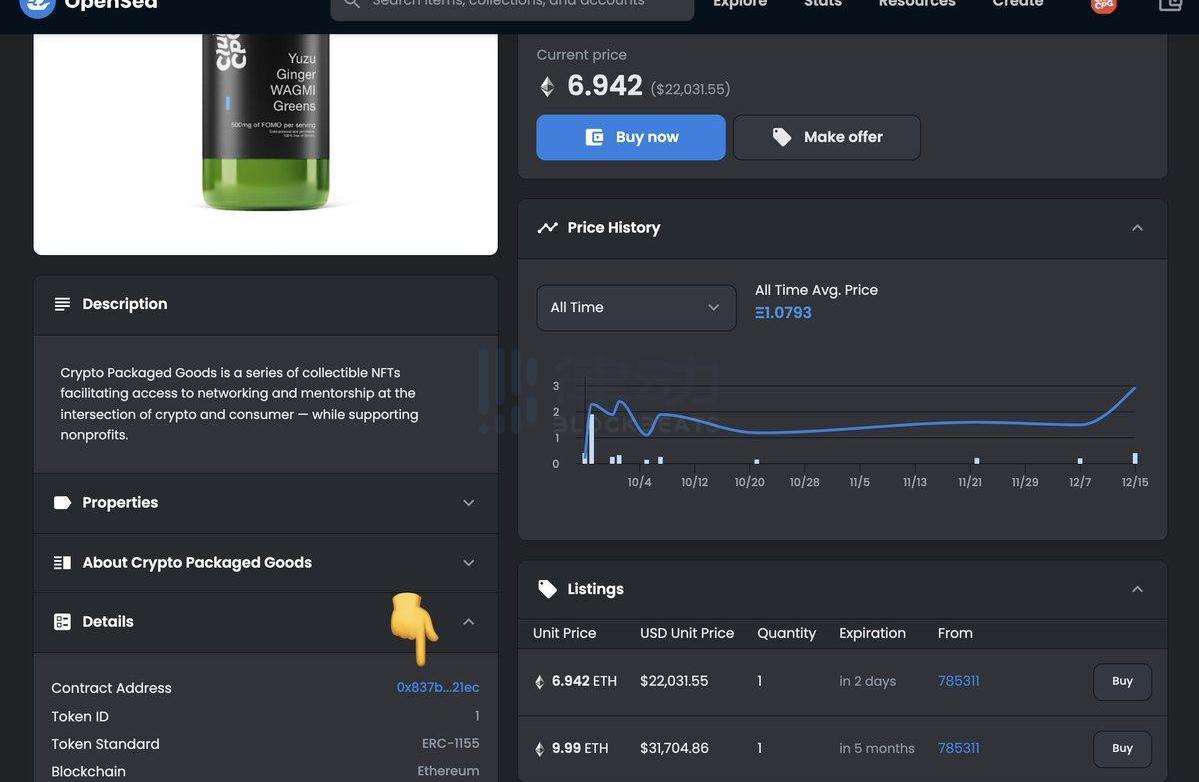Click the Details panel icon

click(x=62, y=622)
